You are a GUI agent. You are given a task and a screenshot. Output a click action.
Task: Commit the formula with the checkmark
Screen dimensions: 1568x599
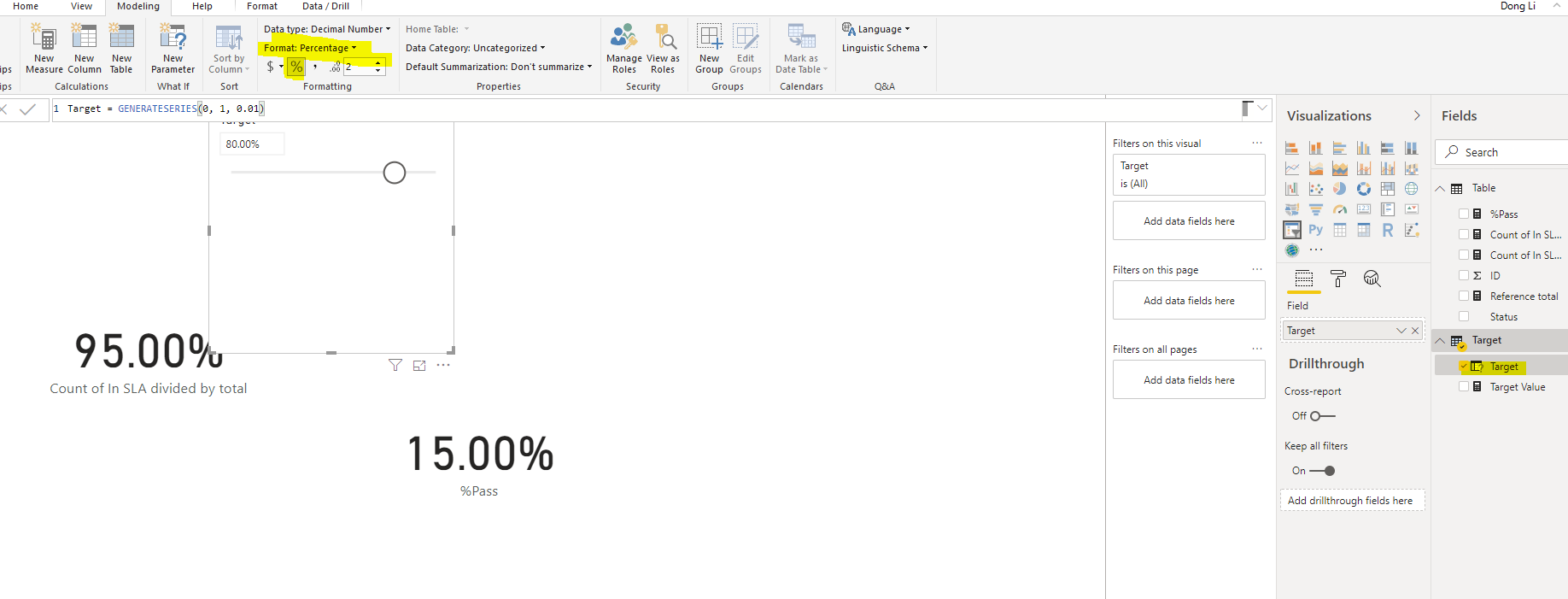(28, 109)
